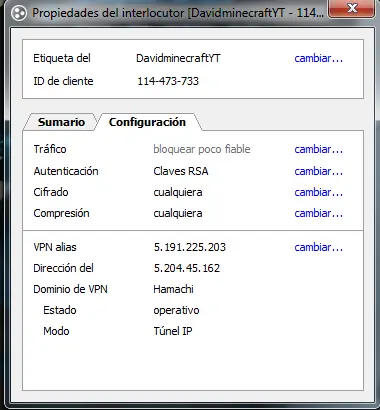Click the ID de cliente label
Image resolution: width=380 pixels, height=410 pixels.
[63, 81]
